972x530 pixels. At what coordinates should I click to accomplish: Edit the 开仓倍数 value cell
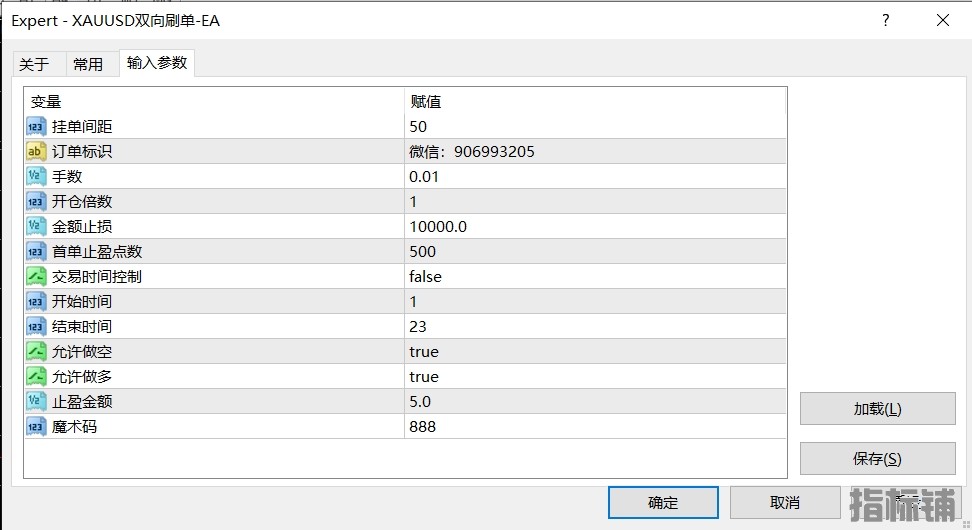[x=595, y=201]
